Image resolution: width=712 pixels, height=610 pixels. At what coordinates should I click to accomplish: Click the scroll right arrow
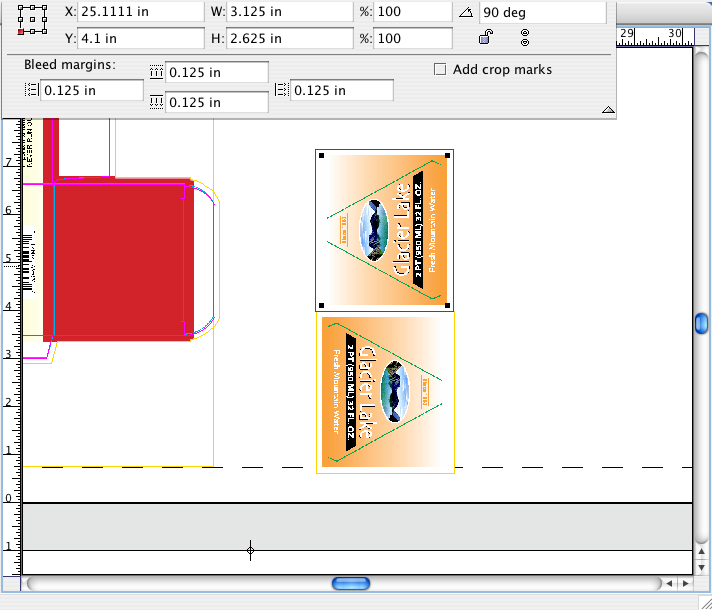click(x=685, y=584)
